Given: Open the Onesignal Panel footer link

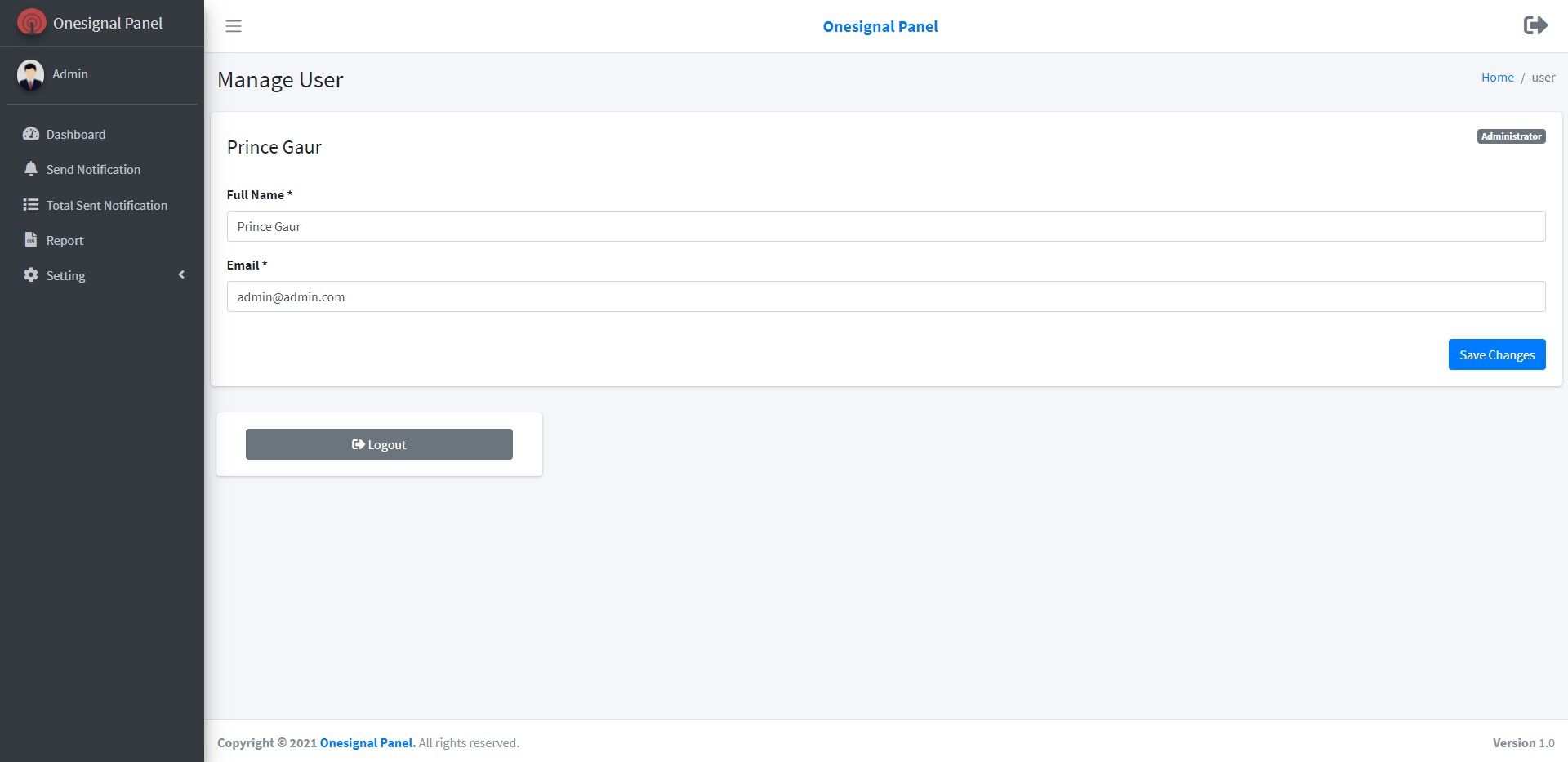Looking at the screenshot, I should pos(367,743).
